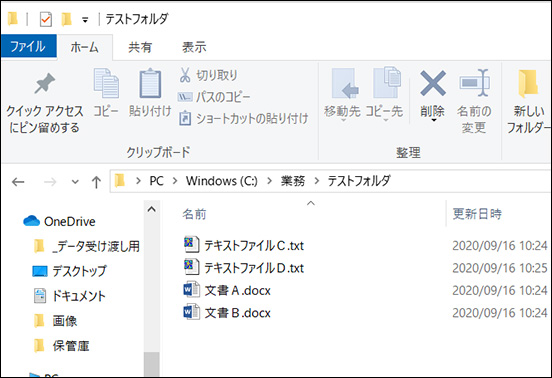Open recent locations dropdown chevron

click(75, 182)
